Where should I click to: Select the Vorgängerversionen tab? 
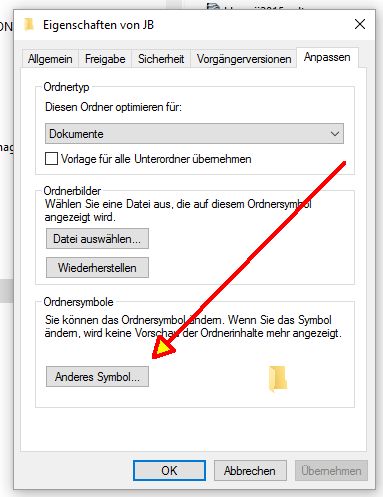coord(244,59)
